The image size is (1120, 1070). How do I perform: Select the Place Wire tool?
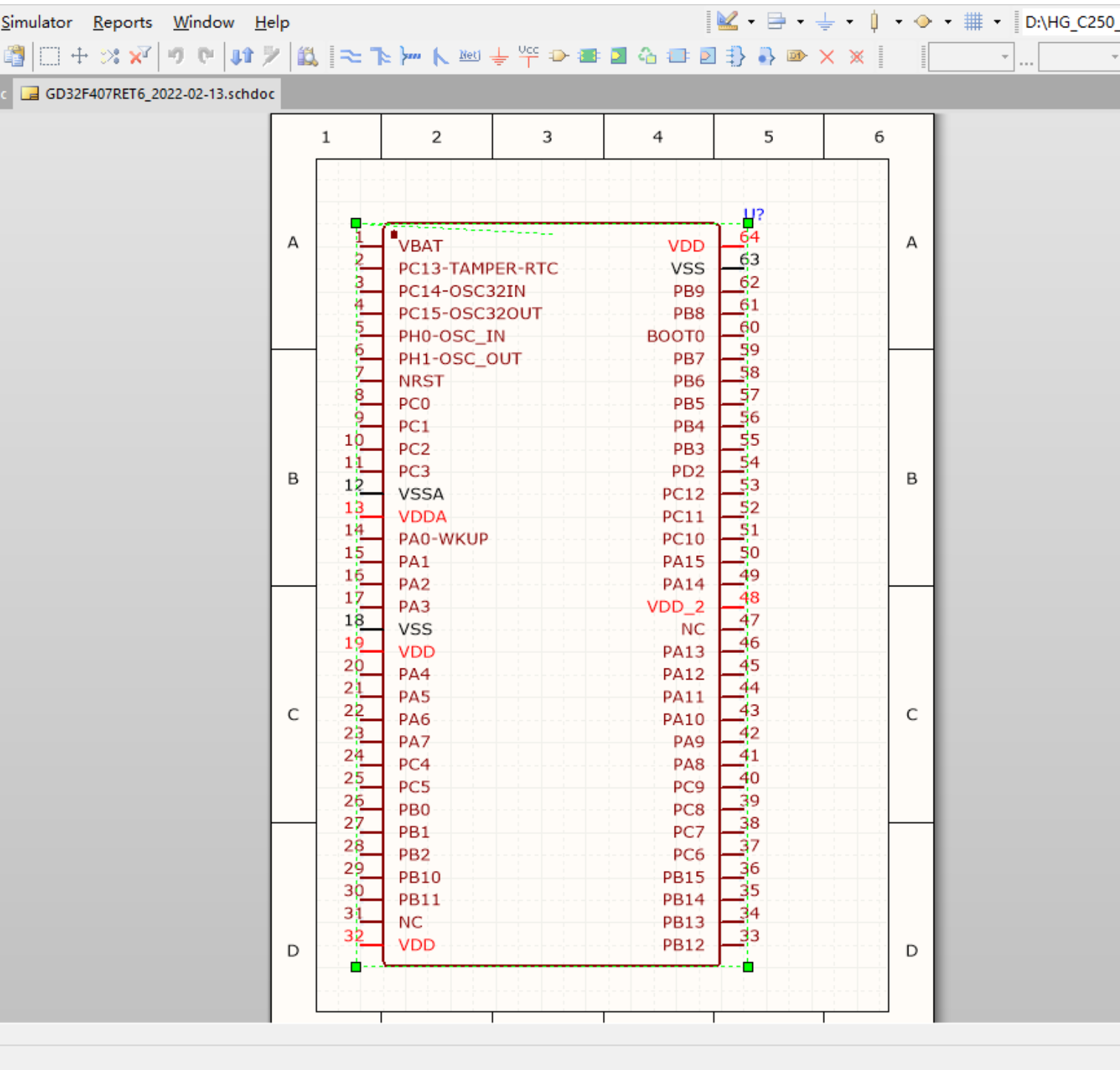(x=351, y=56)
